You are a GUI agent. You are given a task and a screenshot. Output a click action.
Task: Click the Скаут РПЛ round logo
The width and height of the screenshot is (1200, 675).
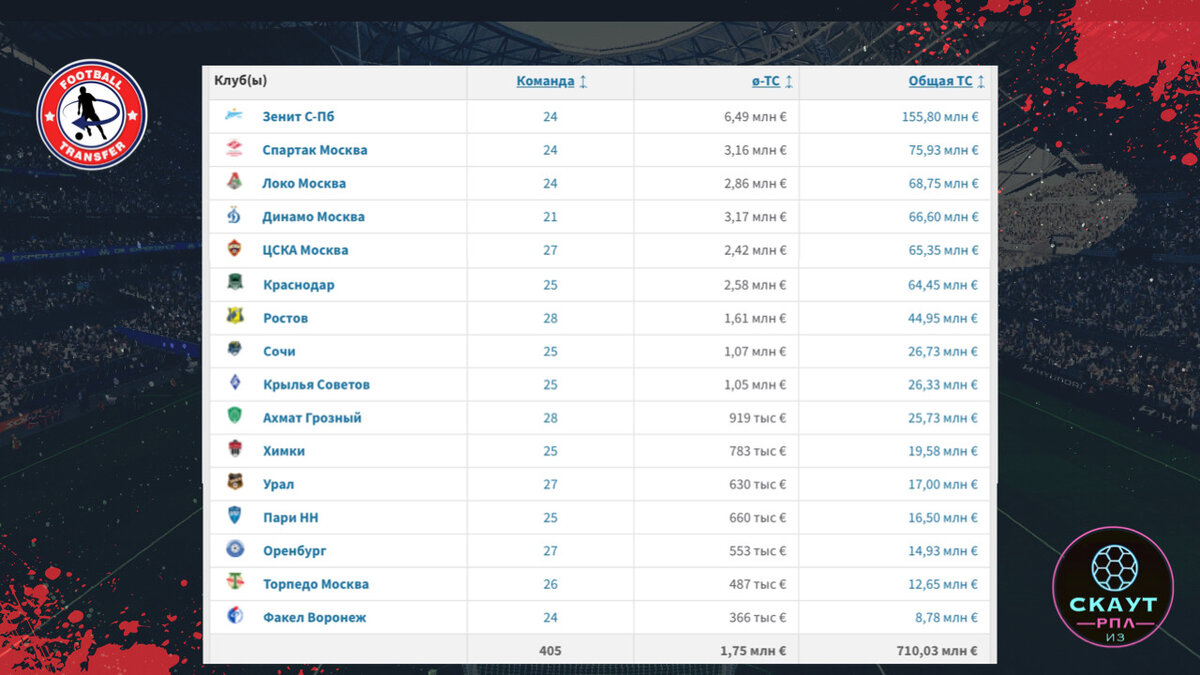tap(1113, 586)
